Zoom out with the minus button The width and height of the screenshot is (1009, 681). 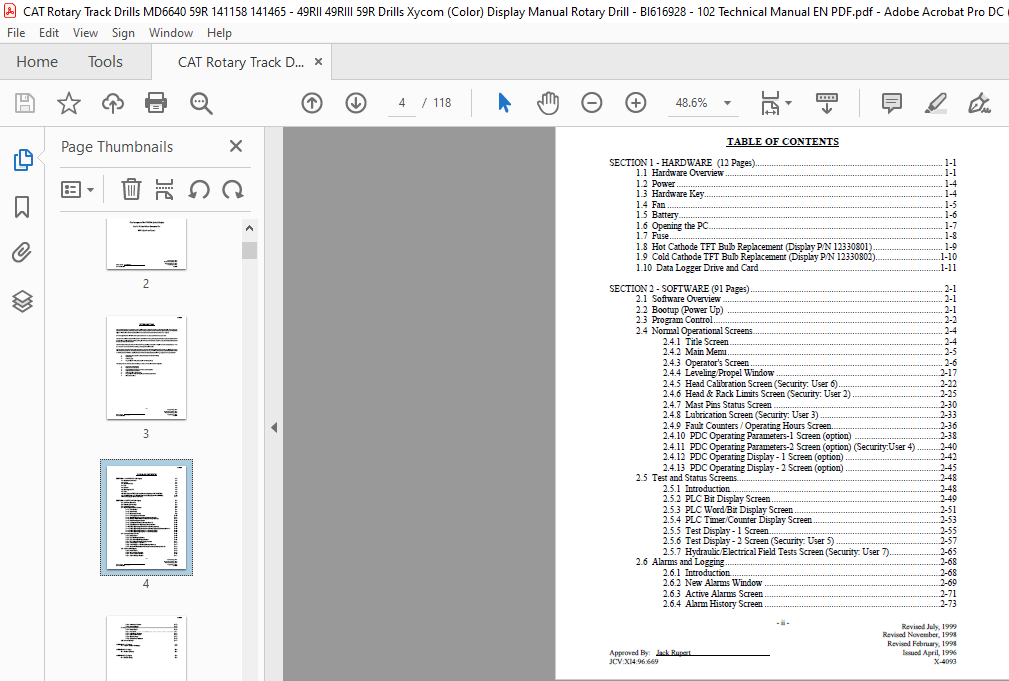pyautogui.click(x=591, y=103)
